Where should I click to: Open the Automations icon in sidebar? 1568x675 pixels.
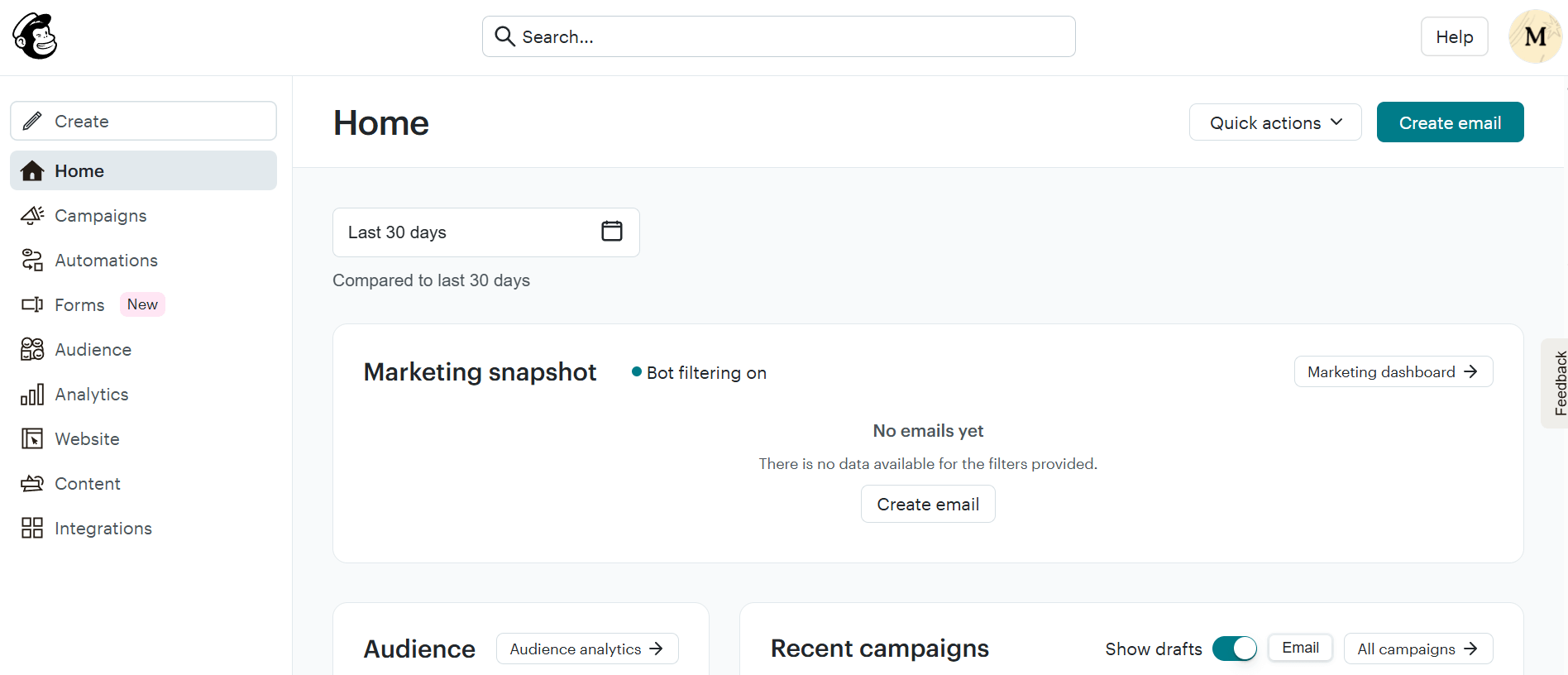31,260
